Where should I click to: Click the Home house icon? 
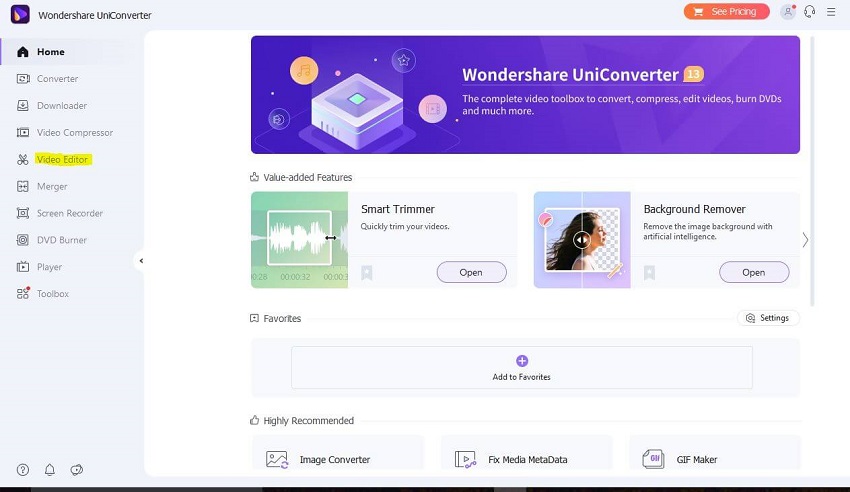pos(23,52)
